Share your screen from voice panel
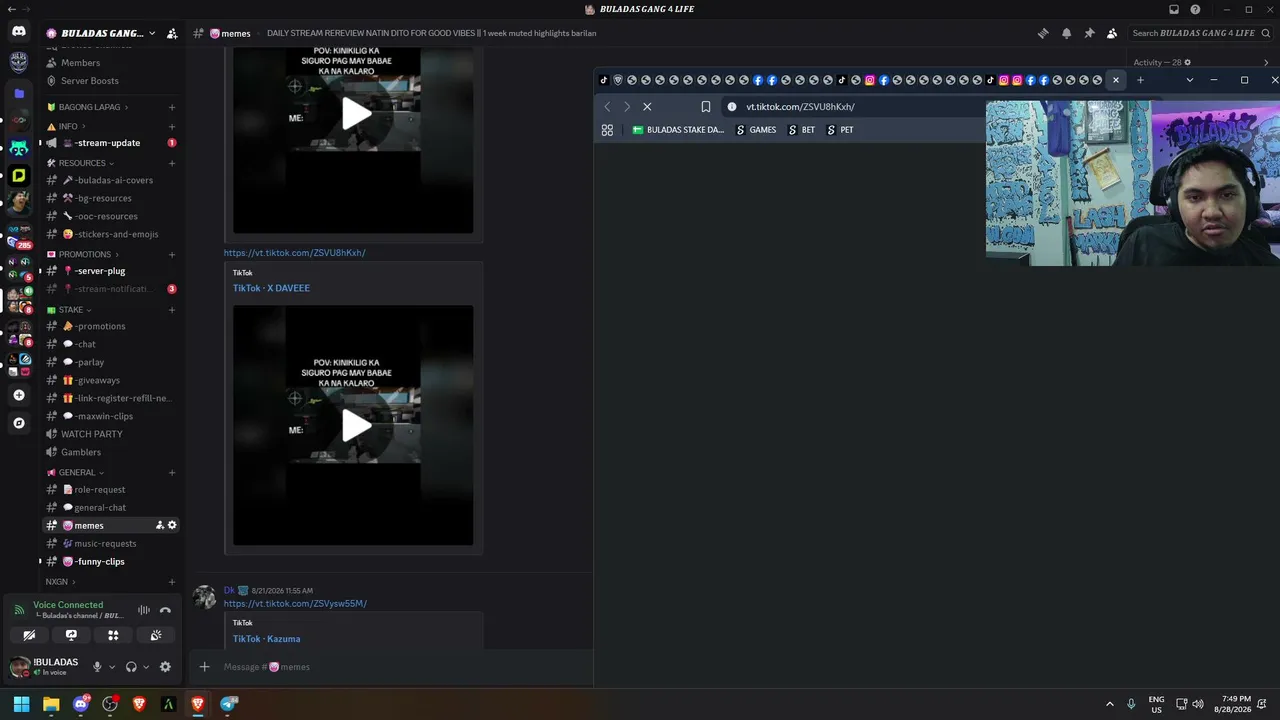Image resolution: width=1280 pixels, height=720 pixels. point(71,635)
